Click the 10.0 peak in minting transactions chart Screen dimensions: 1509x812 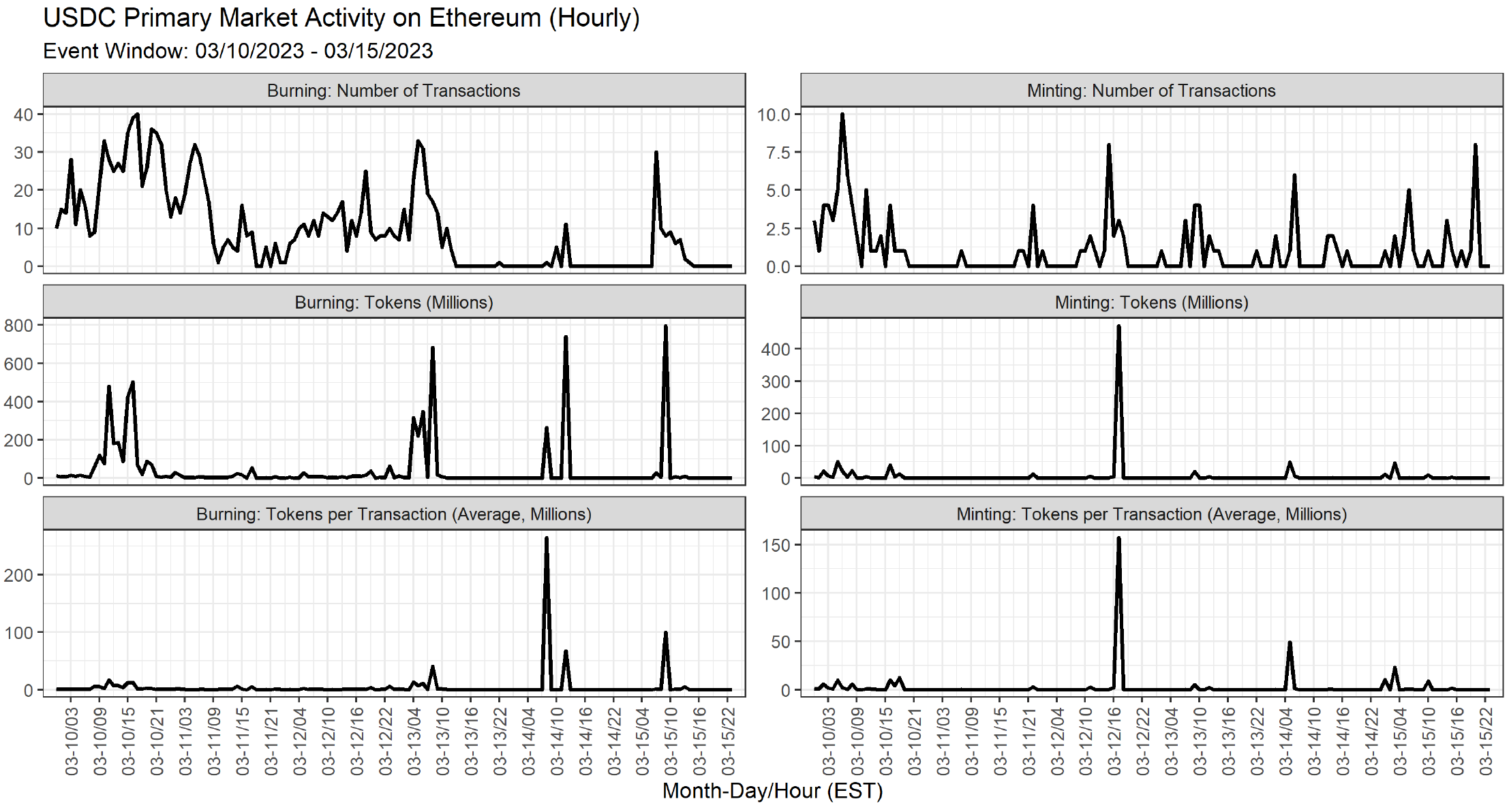pos(842,114)
